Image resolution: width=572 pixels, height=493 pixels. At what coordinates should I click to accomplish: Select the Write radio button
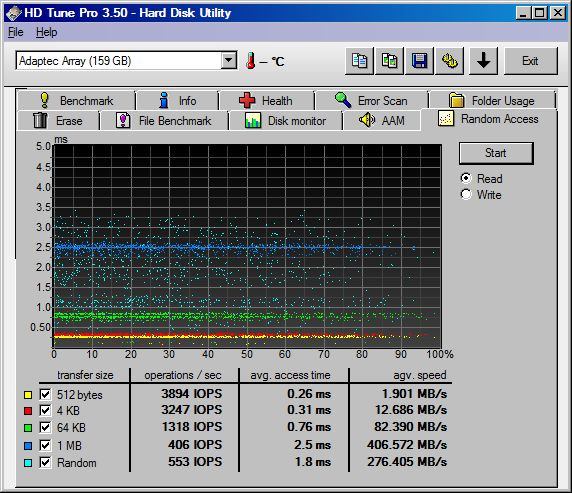tap(466, 194)
